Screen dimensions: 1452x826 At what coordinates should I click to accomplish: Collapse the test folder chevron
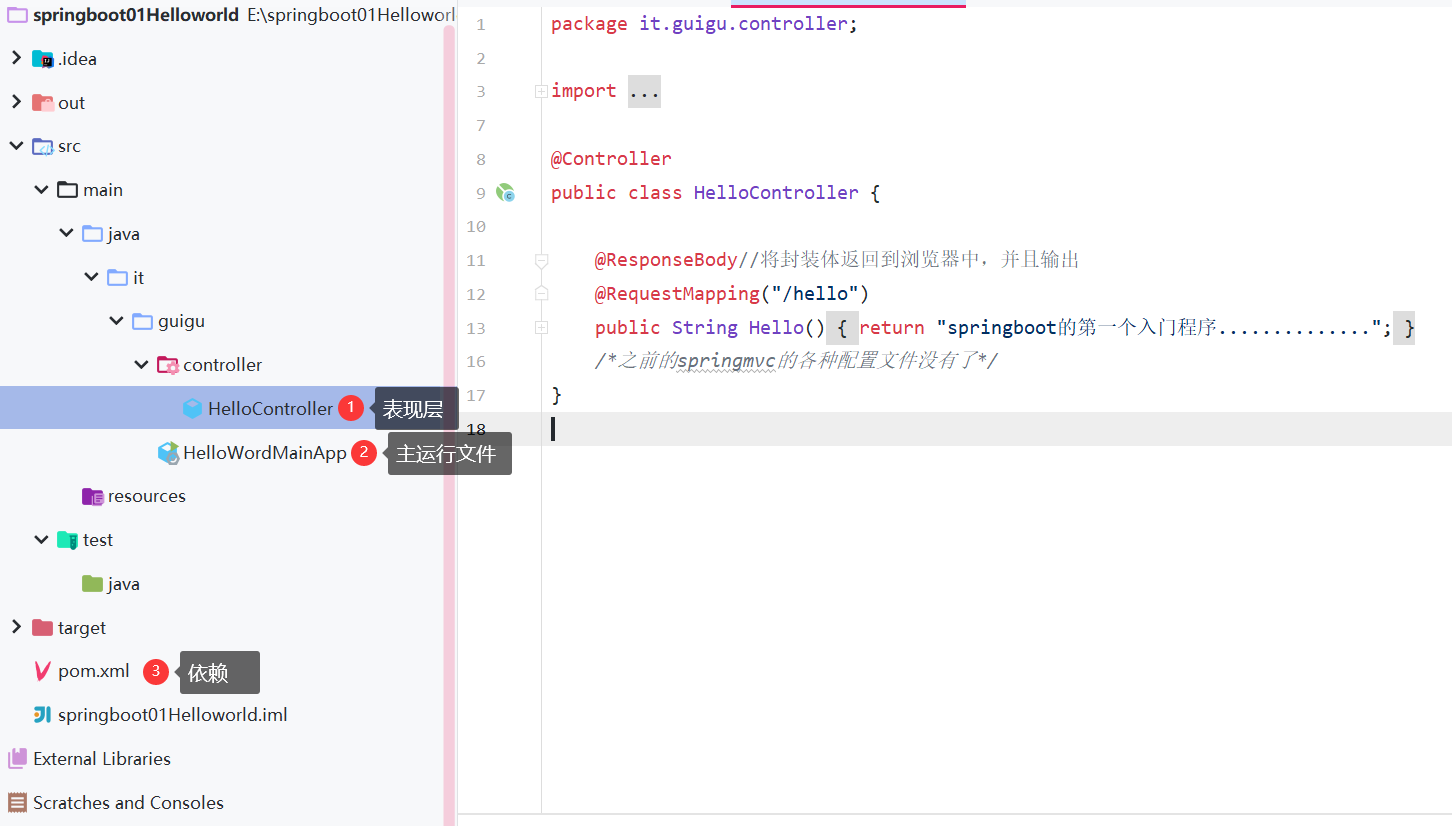41,540
